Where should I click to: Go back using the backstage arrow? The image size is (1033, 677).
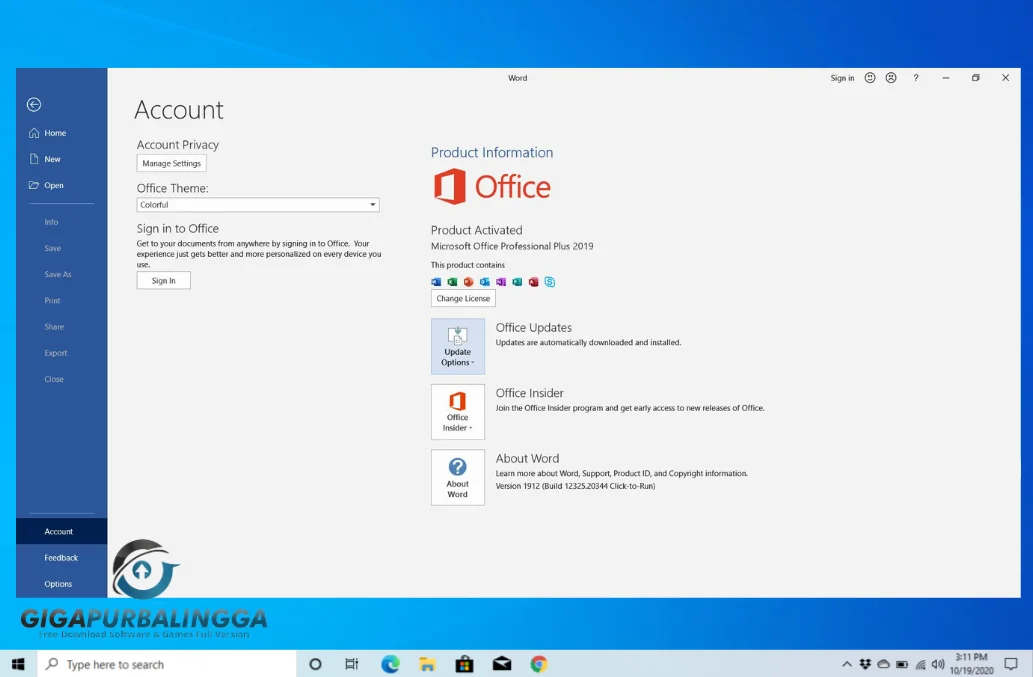tap(34, 104)
